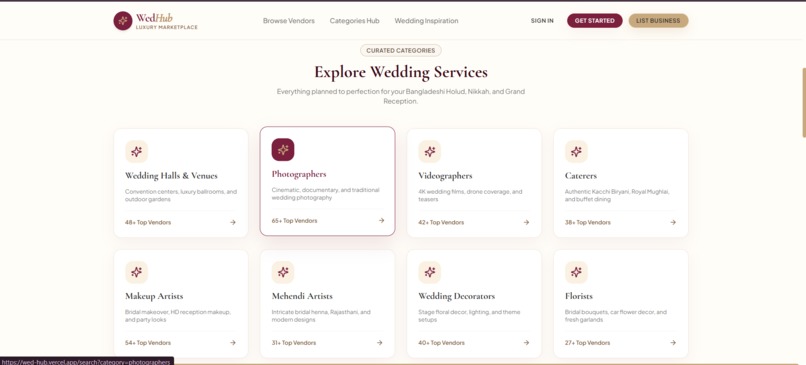Click the '48+ Top Vendors' text
This screenshot has height=365, width=806.
click(148, 223)
